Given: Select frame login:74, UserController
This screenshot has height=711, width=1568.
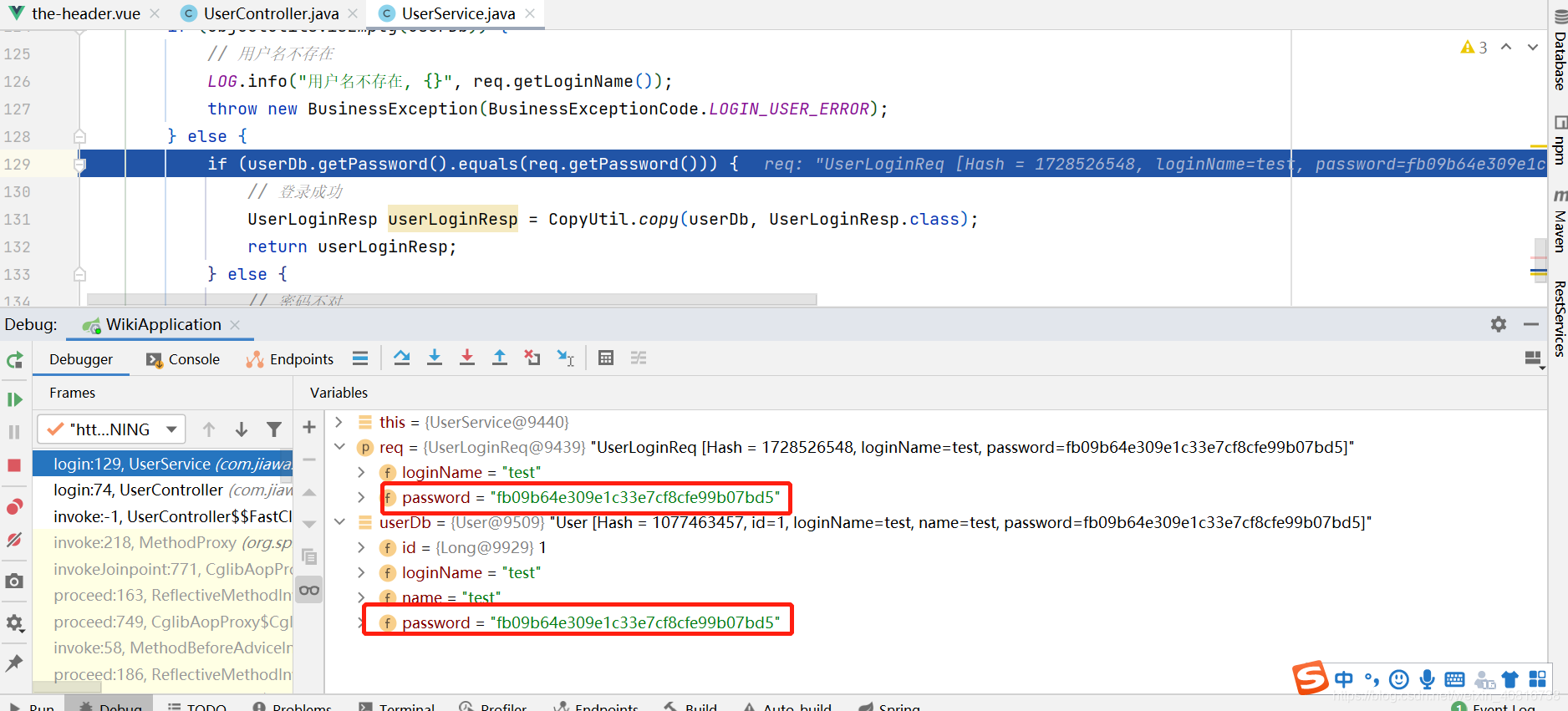Looking at the screenshot, I should (163, 490).
